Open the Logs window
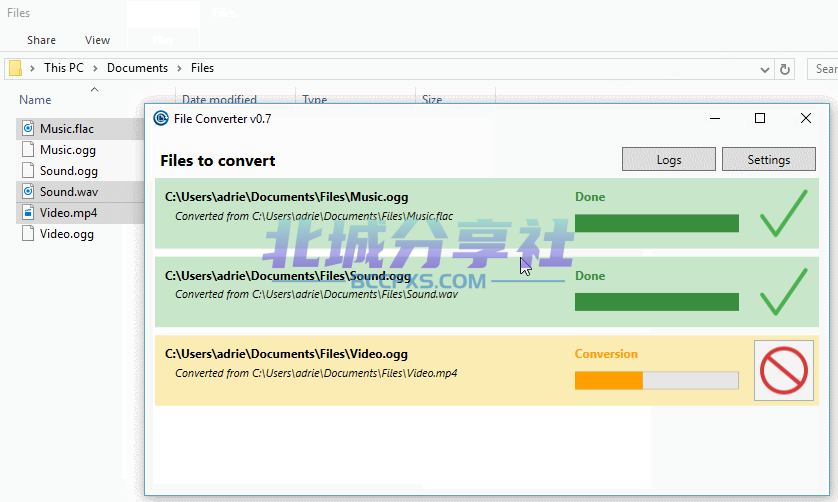The height and width of the screenshot is (502, 838). coord(669,159)
